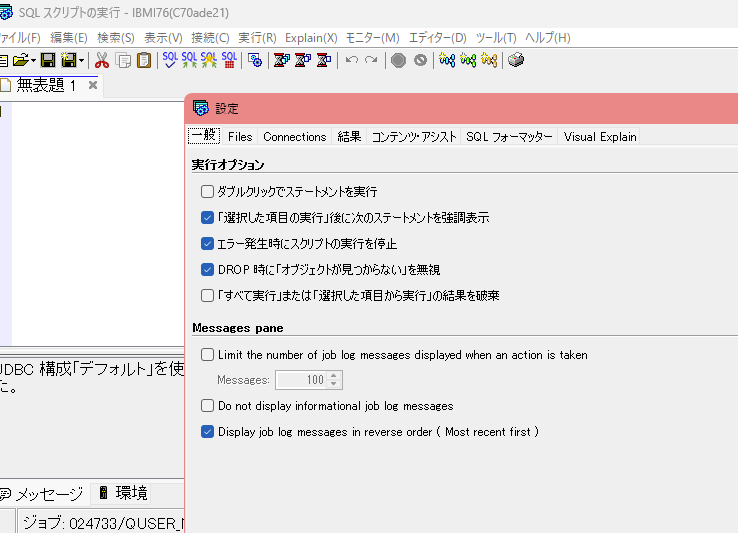Screen dimensions: 738x533
Task: Click the first hourglass job icon
Action: point(282,60)
